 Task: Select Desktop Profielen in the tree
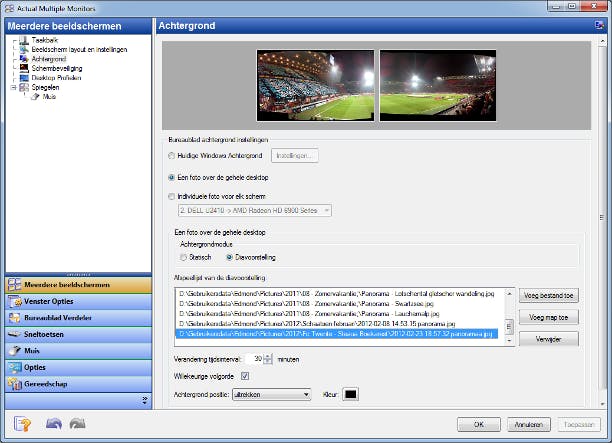[x=56, y=78]
